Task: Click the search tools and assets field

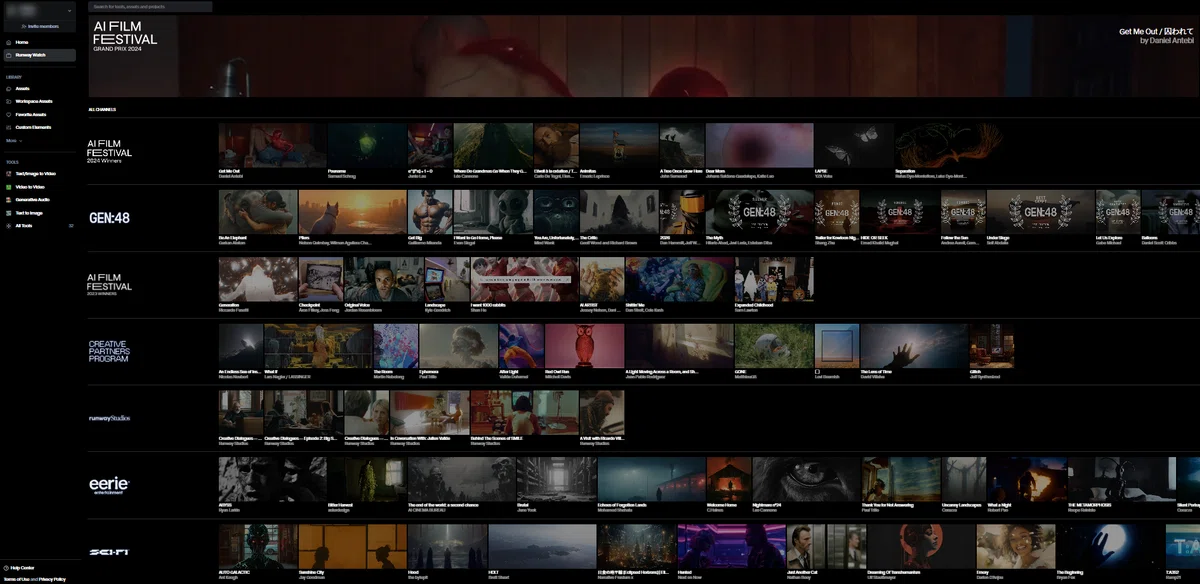Action: click(150, 6)
